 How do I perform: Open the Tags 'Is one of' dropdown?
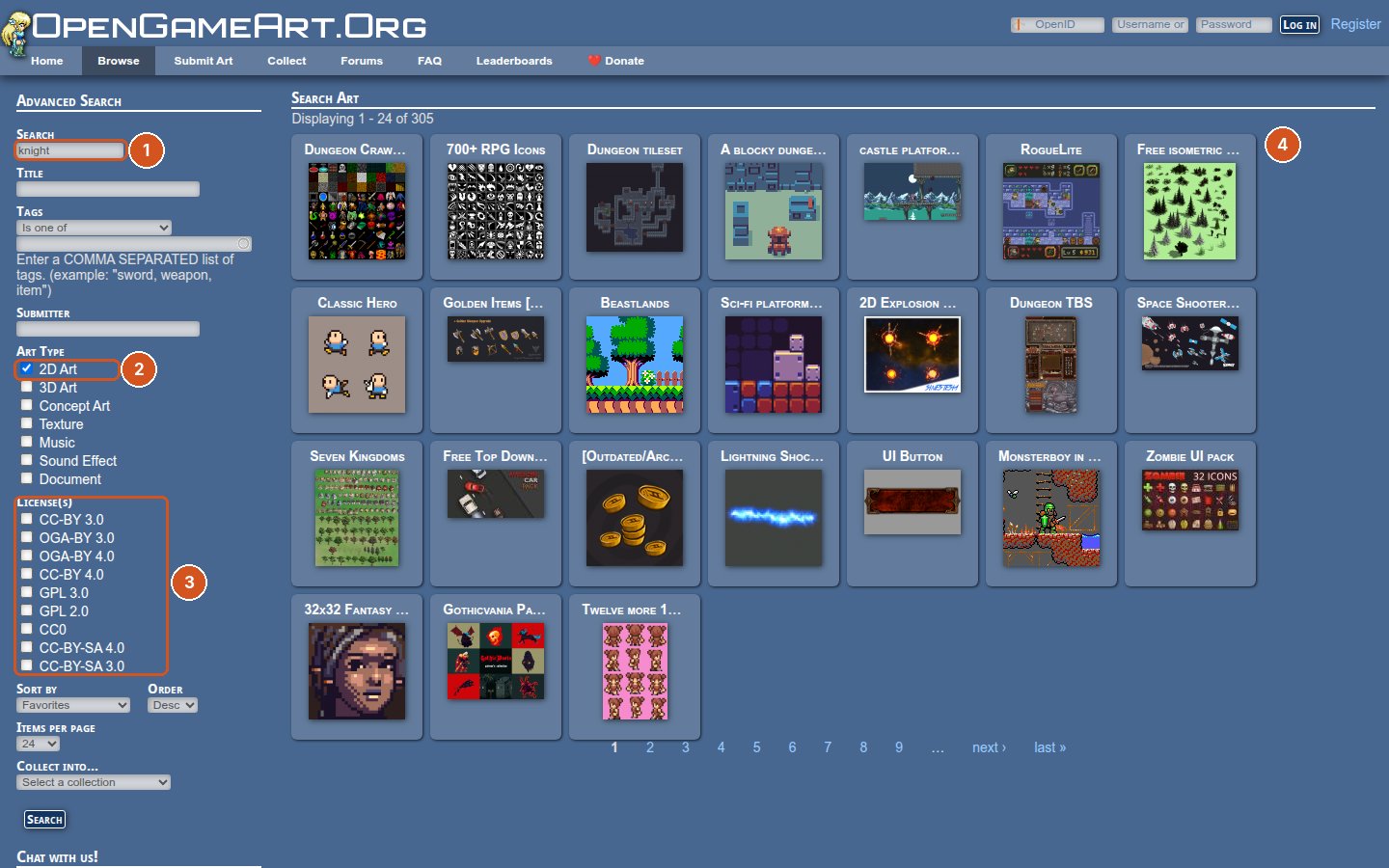click(94, 228)
